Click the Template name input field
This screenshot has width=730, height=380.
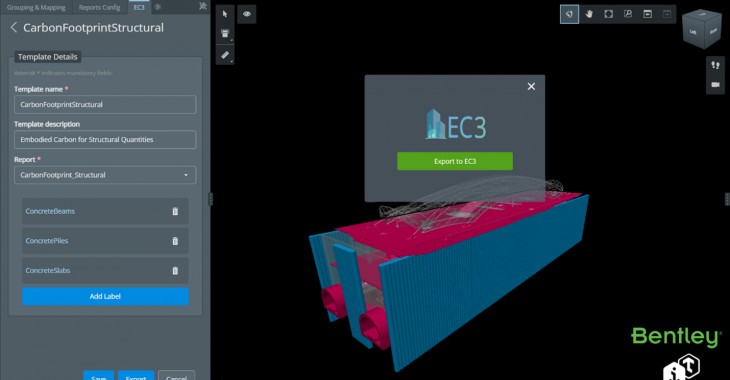tap(105, 104)
